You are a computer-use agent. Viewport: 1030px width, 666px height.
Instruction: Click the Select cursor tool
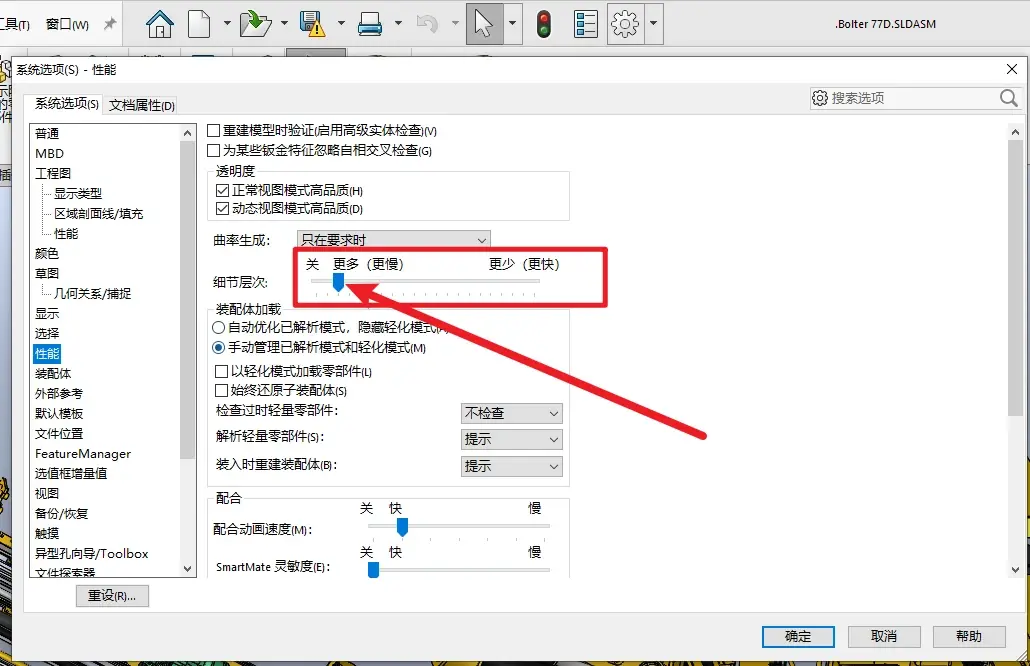coord(484,24)
